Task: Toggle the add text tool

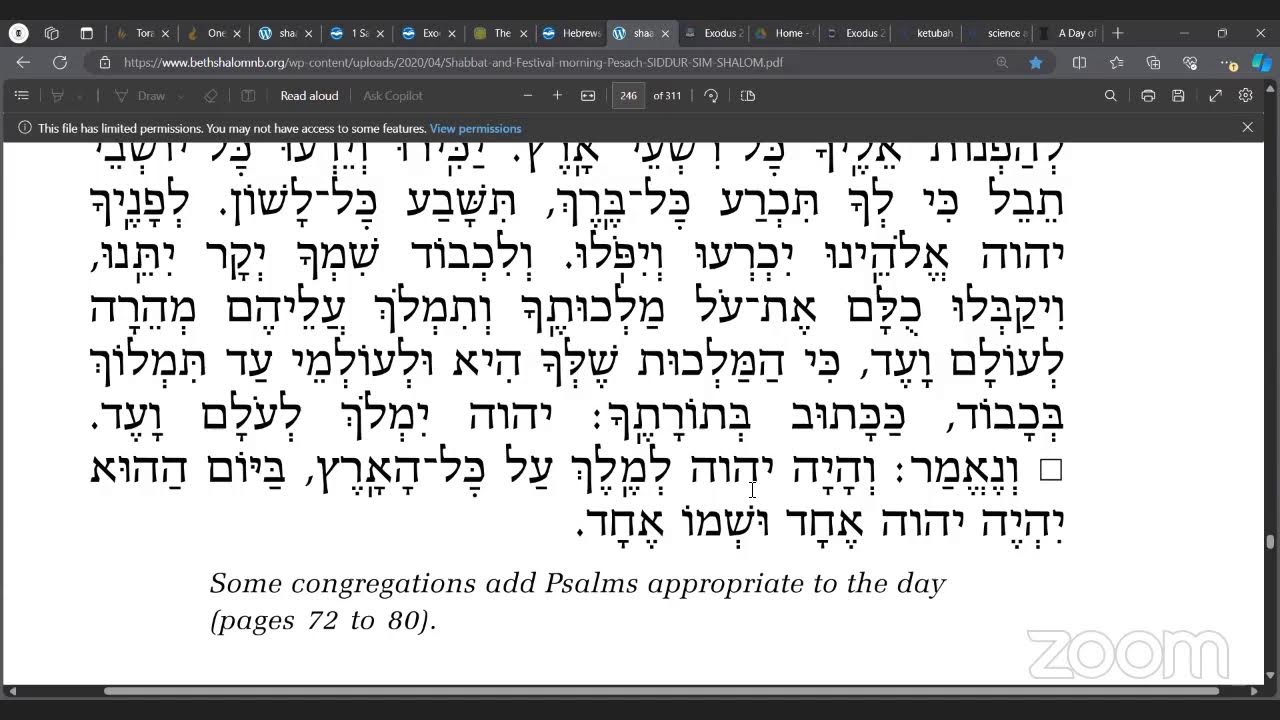Action: click(248, 96)
